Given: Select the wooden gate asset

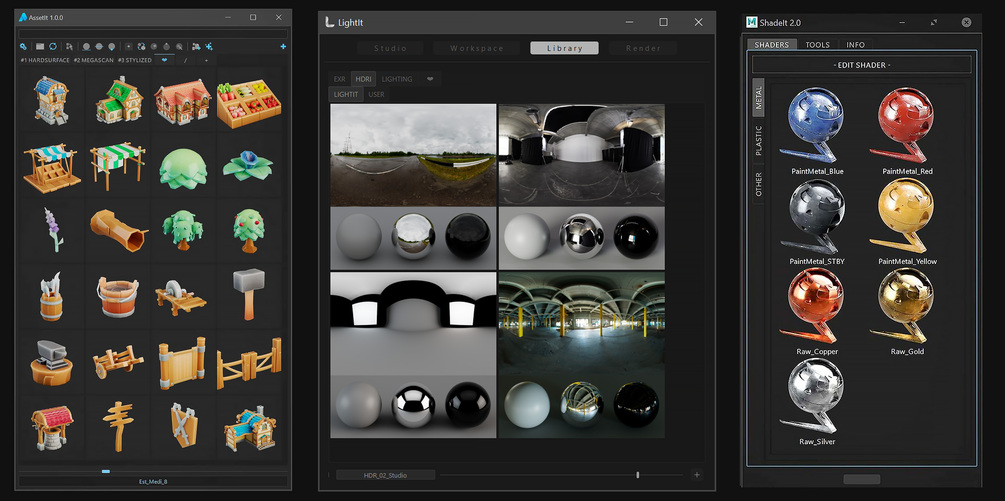Looking at the screenshot, I should [x=182, y=363].
